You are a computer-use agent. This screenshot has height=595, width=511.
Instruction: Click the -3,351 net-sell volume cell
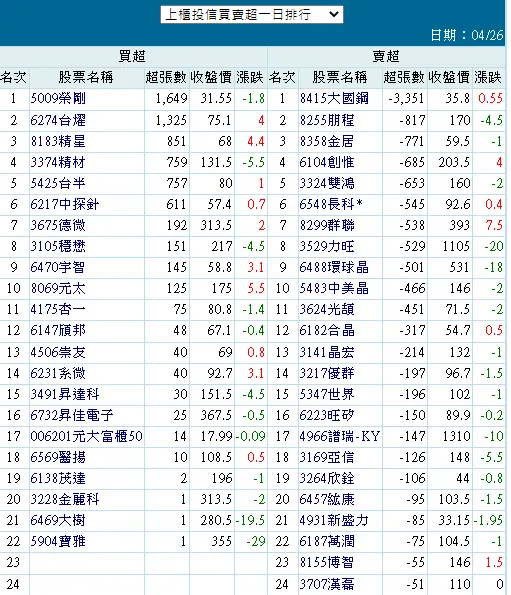click(406, 99)
